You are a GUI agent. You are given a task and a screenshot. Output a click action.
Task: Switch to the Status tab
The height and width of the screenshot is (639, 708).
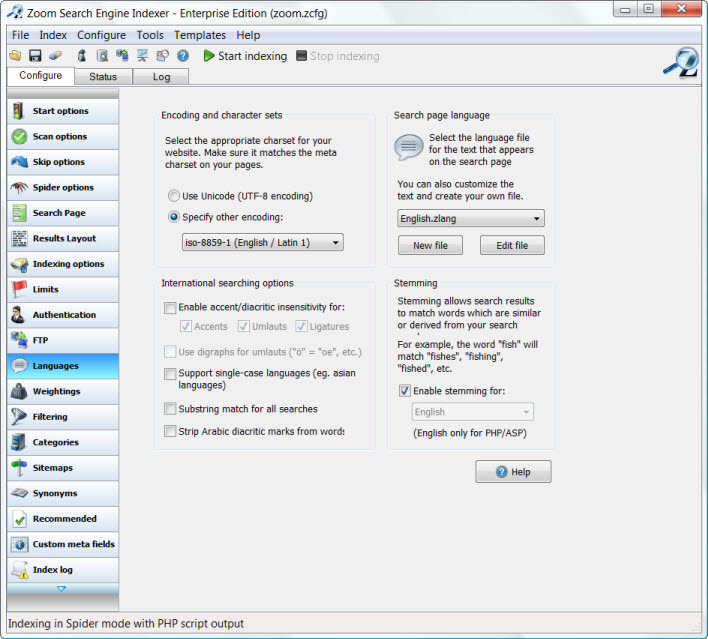pos(103,77)
